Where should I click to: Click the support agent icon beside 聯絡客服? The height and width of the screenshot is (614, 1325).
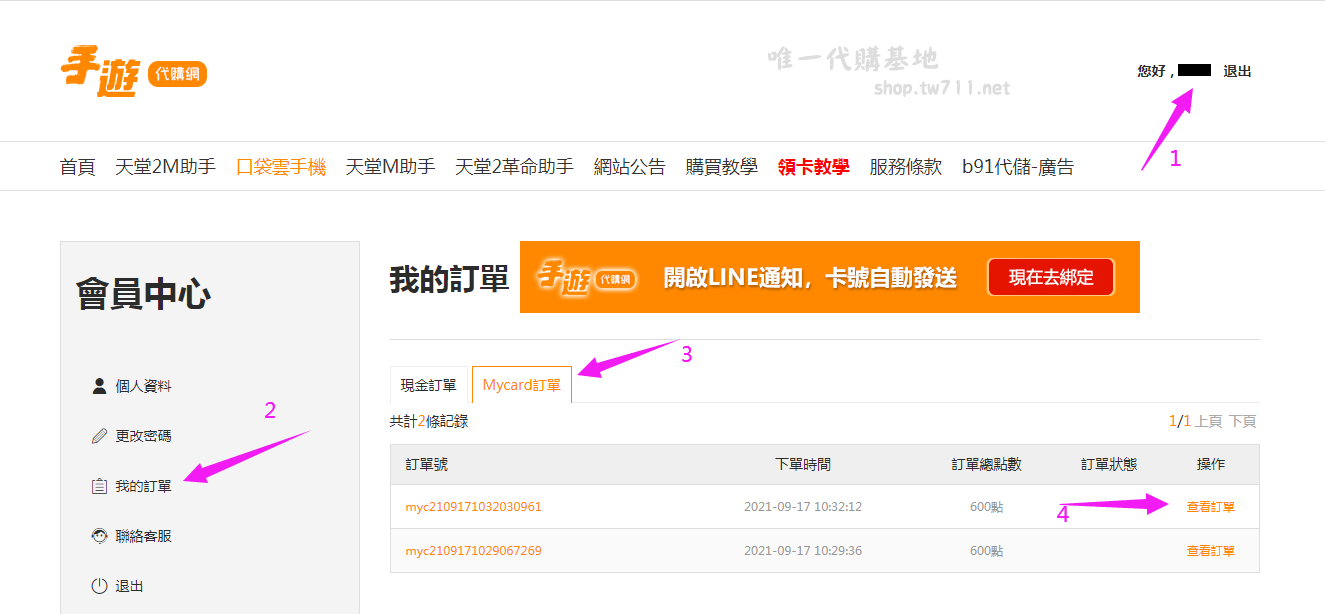(x=99, y=536)
